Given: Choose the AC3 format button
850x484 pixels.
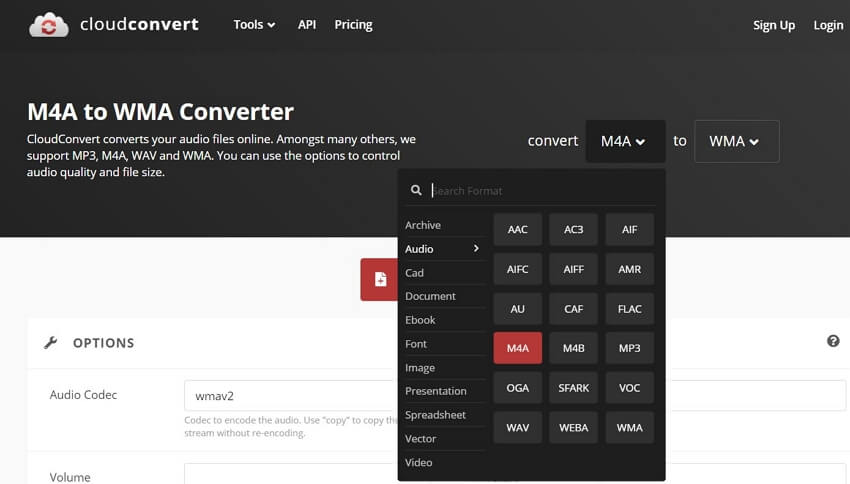Looking at the screenshot, I should (x=574, y=229).
